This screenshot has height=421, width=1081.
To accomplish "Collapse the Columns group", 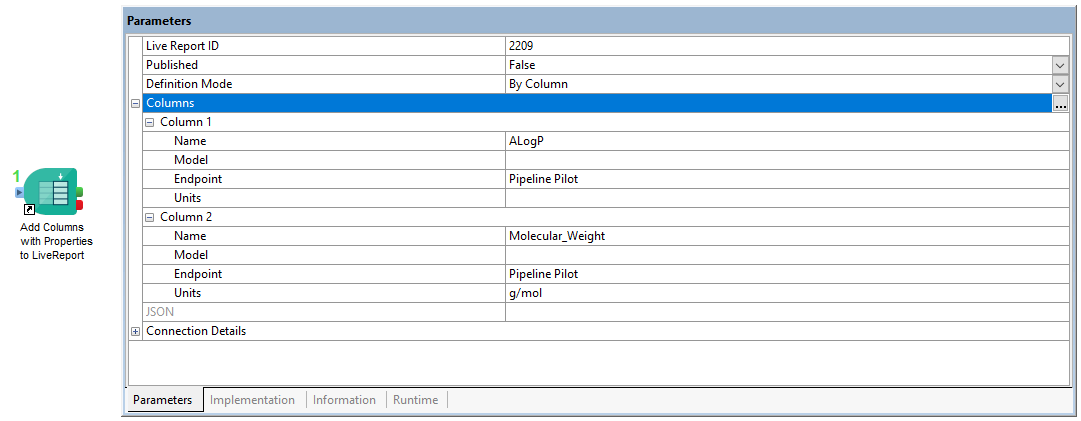I will click(x=135, y=103).
